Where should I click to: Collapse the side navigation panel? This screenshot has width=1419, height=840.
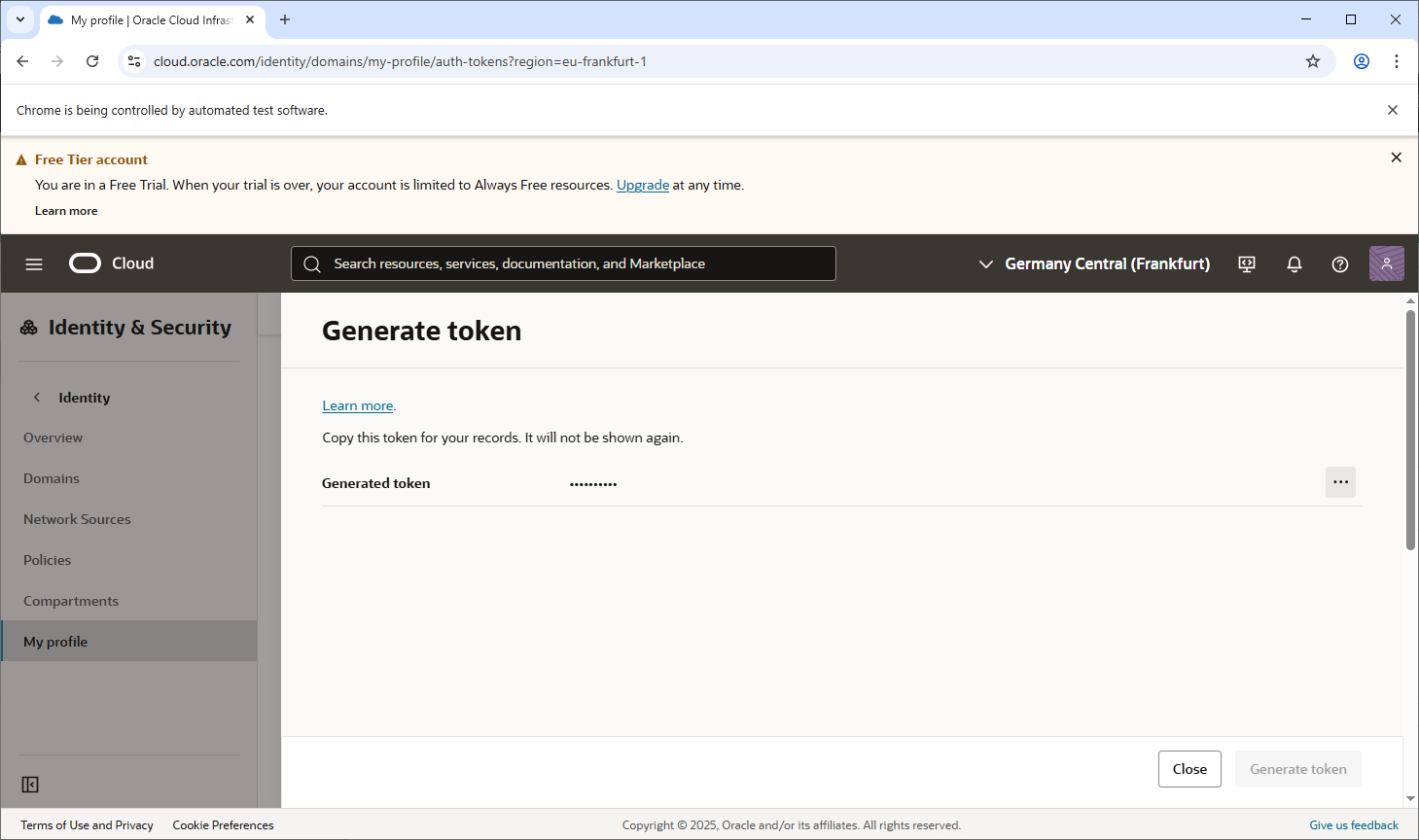click(x=30, y=785)
